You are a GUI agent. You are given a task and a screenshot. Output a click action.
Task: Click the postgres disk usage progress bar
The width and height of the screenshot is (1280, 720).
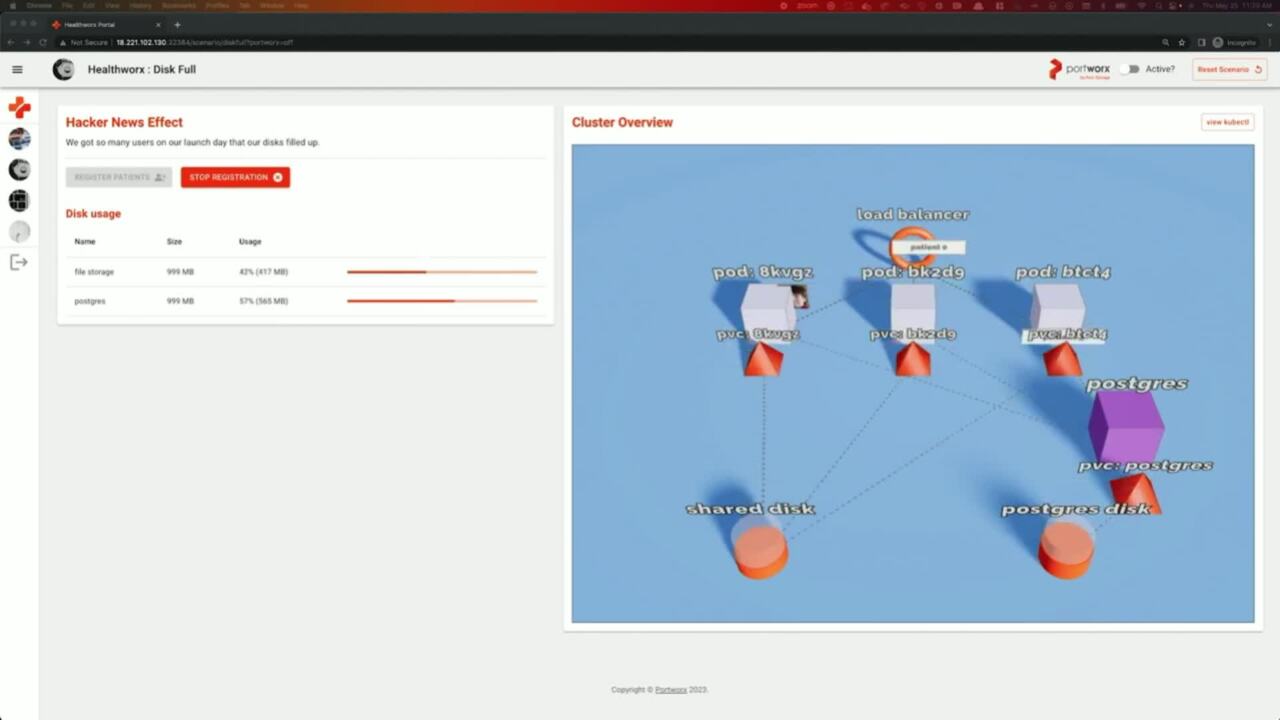coord(441,301)
